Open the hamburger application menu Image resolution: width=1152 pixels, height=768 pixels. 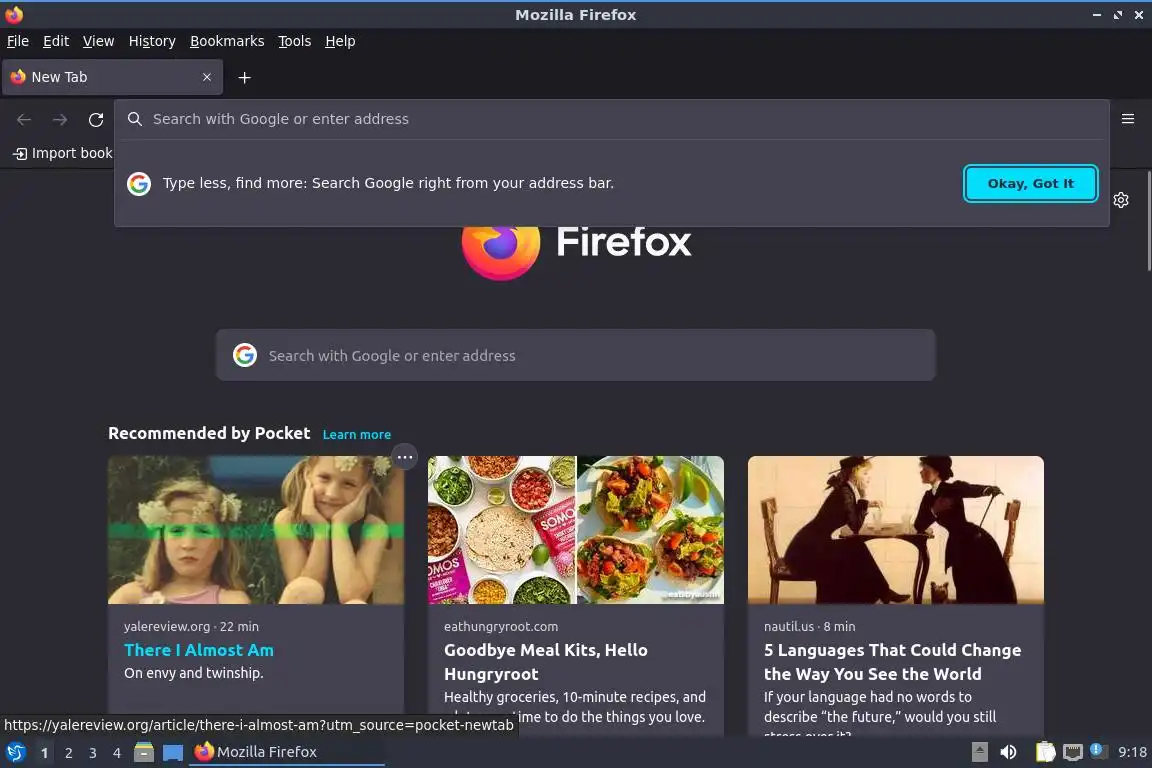[x=1128, y=119]
